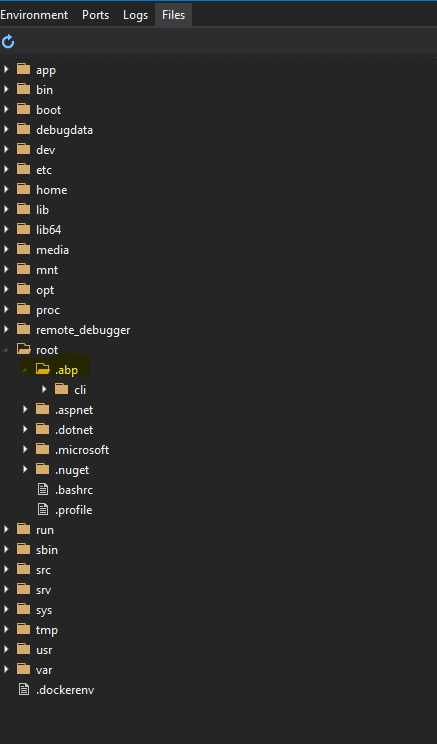Viewport: 437px width, 744px height.
Task: Click the .dotnet folder icon
Action: [42, 429]
